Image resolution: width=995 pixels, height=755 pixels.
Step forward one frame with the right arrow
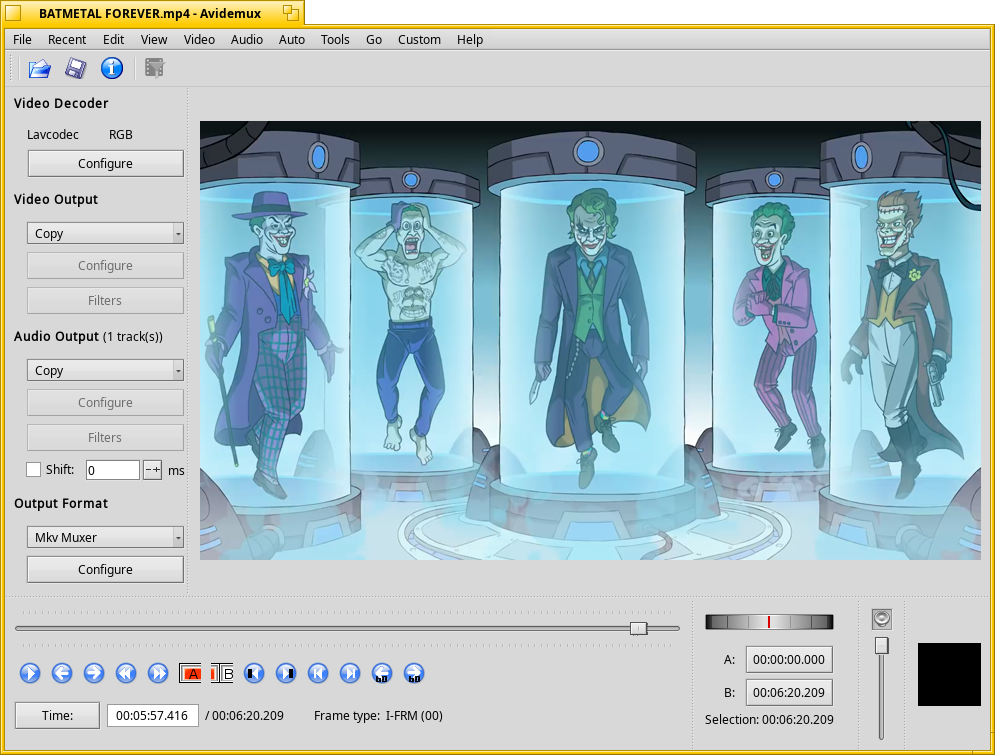[x=94, y=673]
